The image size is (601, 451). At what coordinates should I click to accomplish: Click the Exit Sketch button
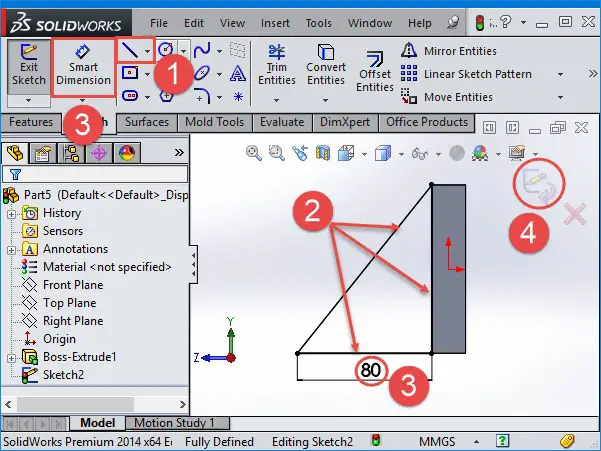[29, 67]
